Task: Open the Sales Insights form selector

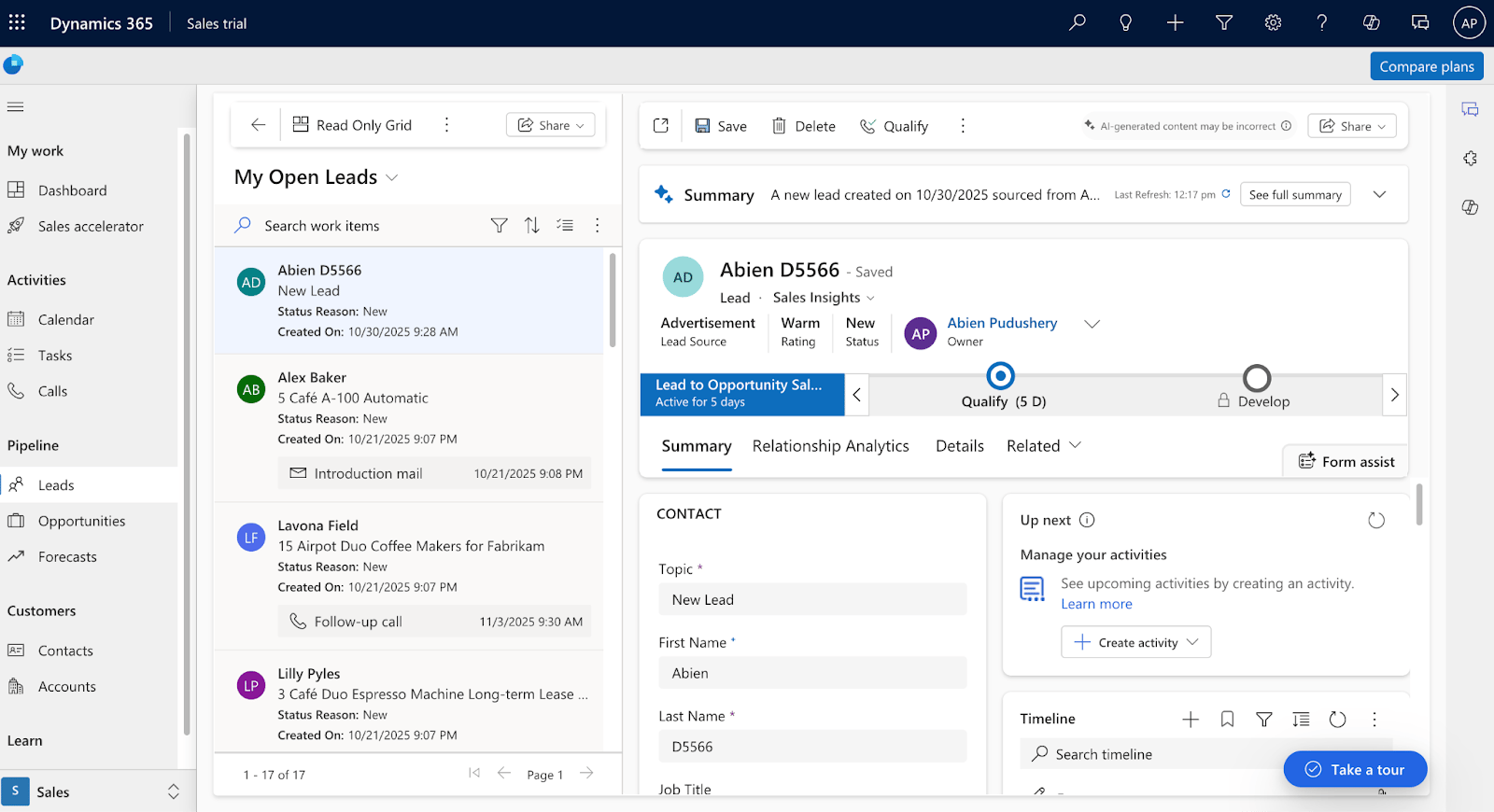Action: (x=824, y=297)
